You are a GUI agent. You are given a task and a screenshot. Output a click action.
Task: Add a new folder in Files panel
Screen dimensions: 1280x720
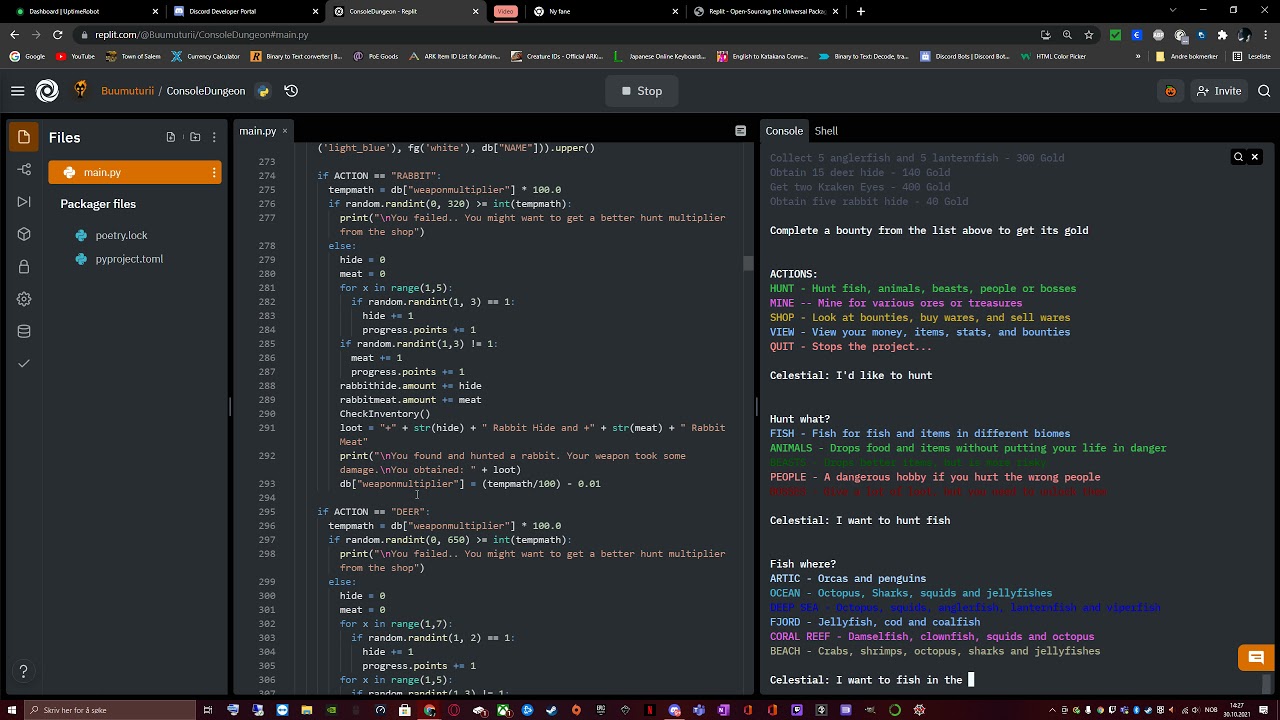(195, 137)
